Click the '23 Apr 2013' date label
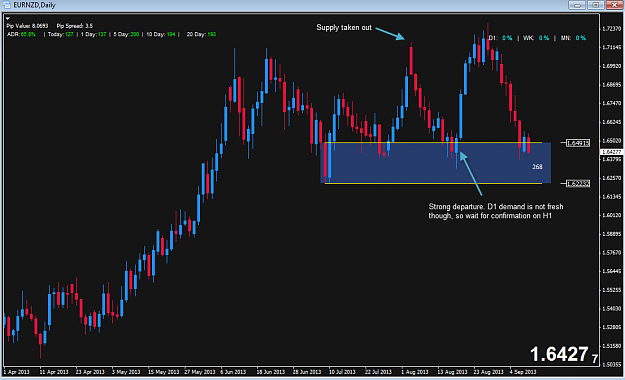Image resolution: width=625 pixels, height=380 pixels. click(90, 372)
